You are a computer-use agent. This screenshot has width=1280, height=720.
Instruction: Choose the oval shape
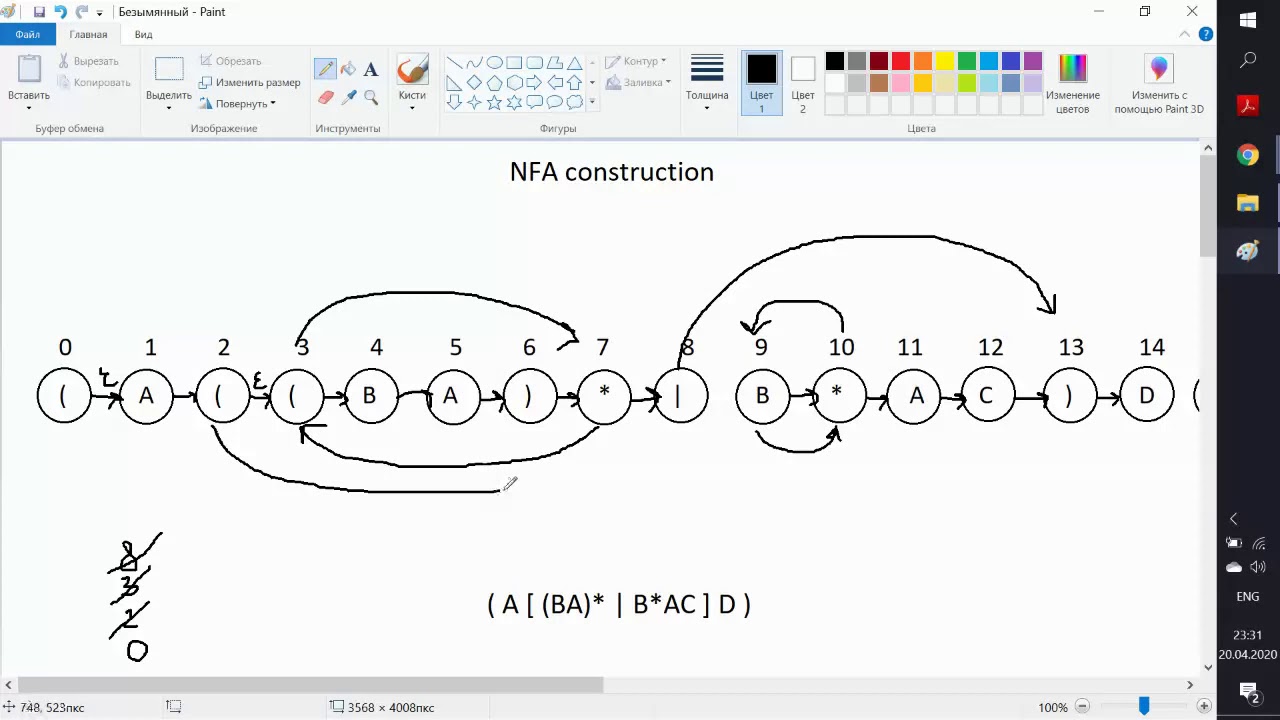494,62
